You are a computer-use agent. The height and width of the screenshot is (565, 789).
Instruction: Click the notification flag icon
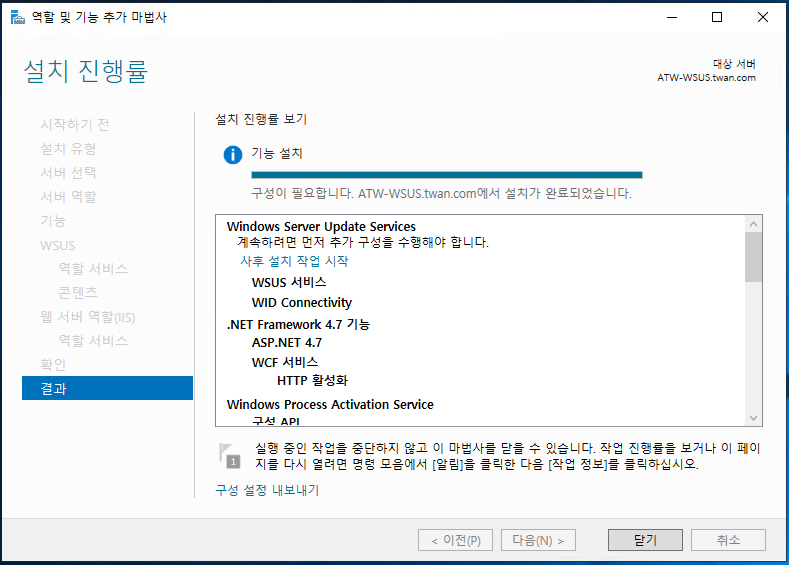click(x=229, y=456)
